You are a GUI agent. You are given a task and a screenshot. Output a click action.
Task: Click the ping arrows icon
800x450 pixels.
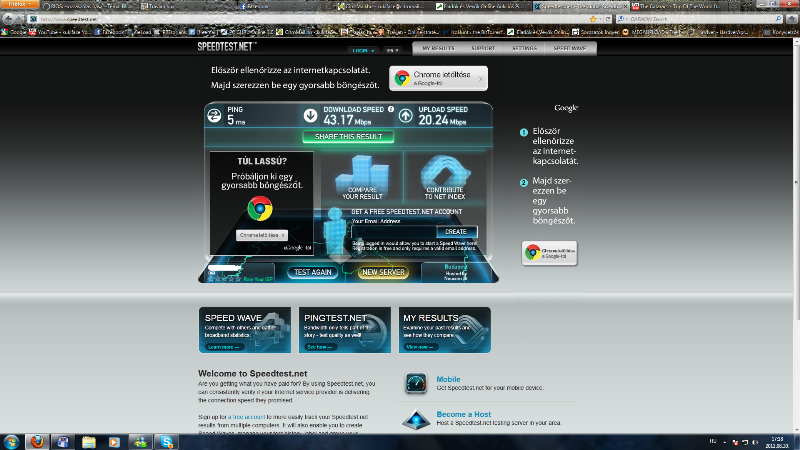[214, 116]
